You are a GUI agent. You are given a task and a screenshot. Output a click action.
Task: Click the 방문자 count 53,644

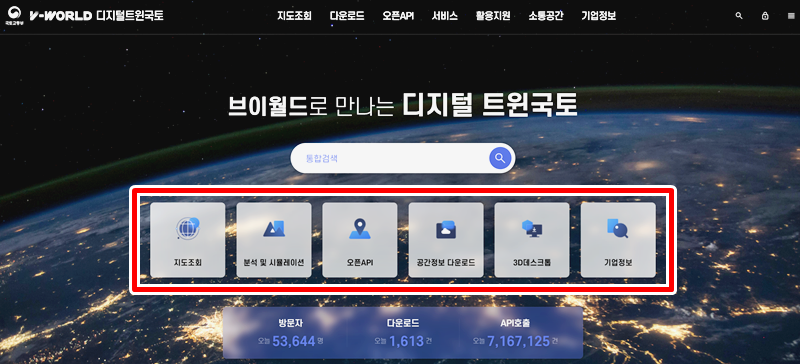[295, 341]
